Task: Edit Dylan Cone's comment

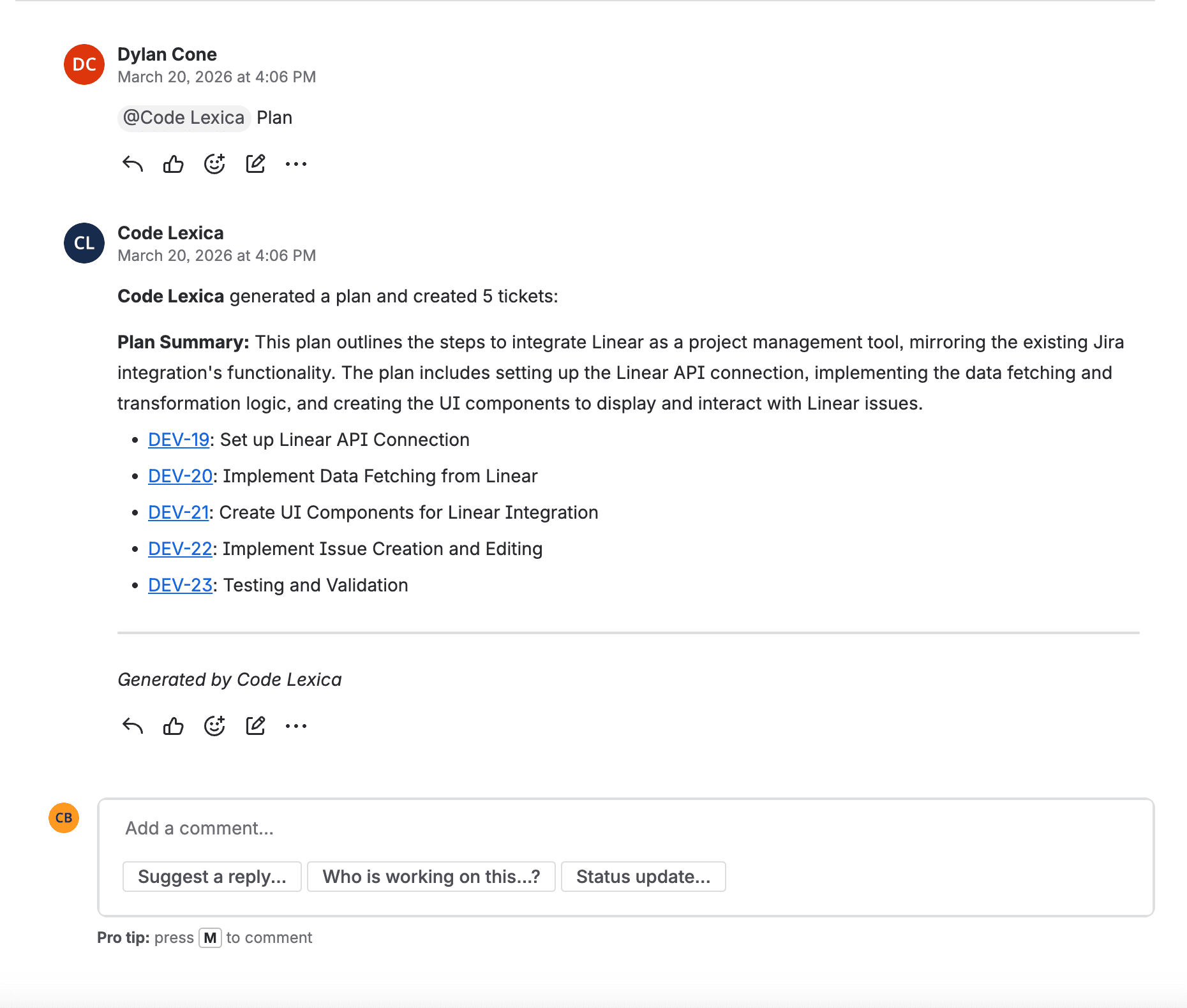Action: tap(255, 163)
